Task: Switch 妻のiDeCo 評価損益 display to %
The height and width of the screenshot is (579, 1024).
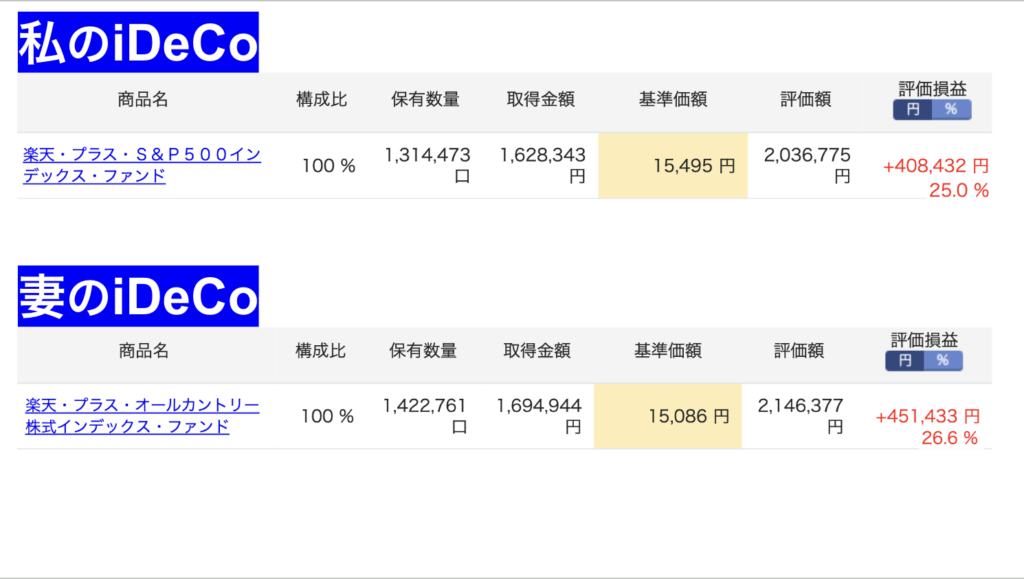Action: coord(942,361)
